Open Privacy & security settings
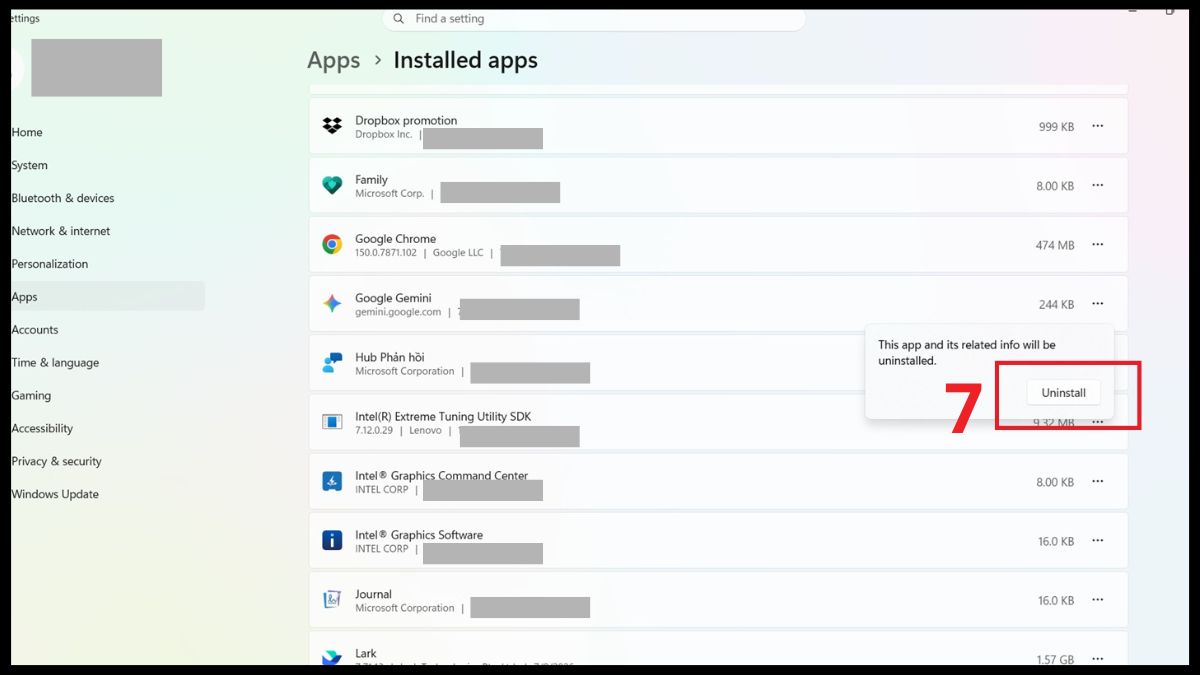 click(56, 461)
